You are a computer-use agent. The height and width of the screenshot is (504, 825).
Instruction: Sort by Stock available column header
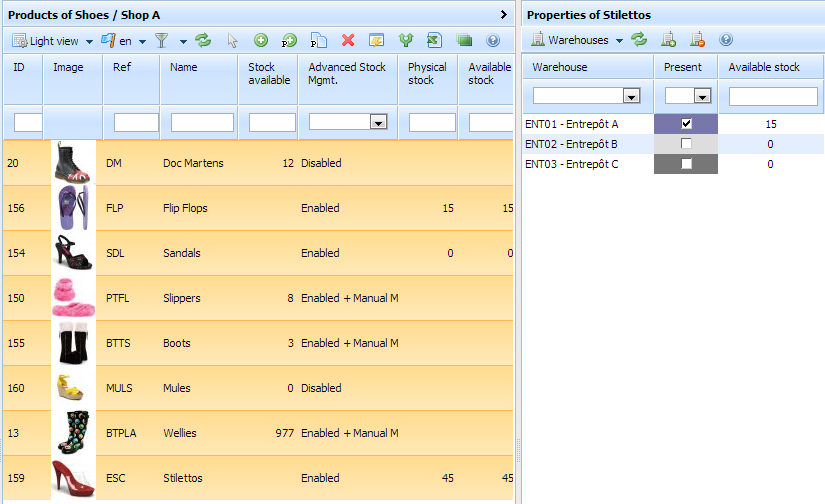tap(268, 74)
